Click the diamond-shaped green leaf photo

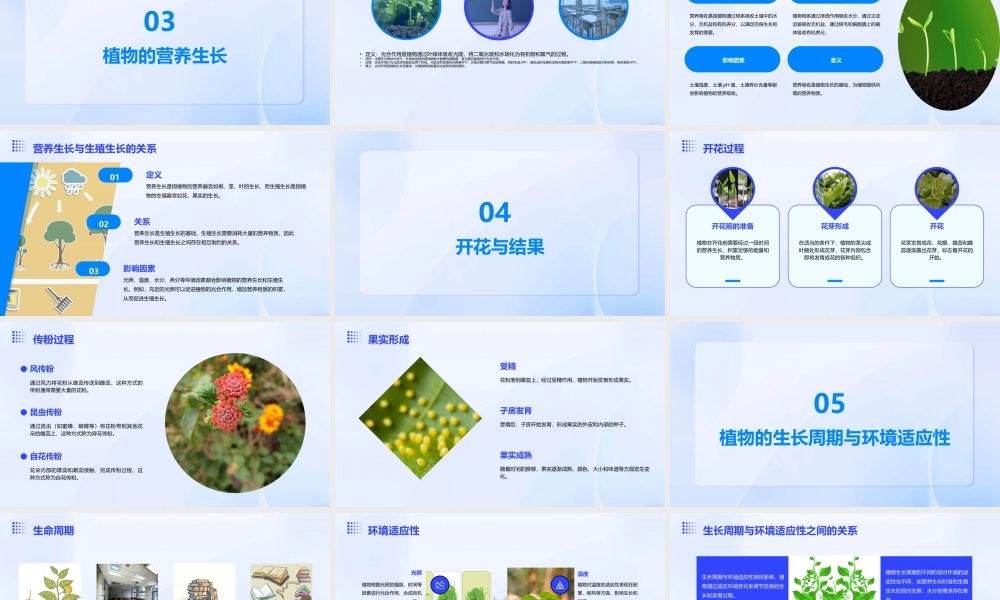tap(420, 418)
